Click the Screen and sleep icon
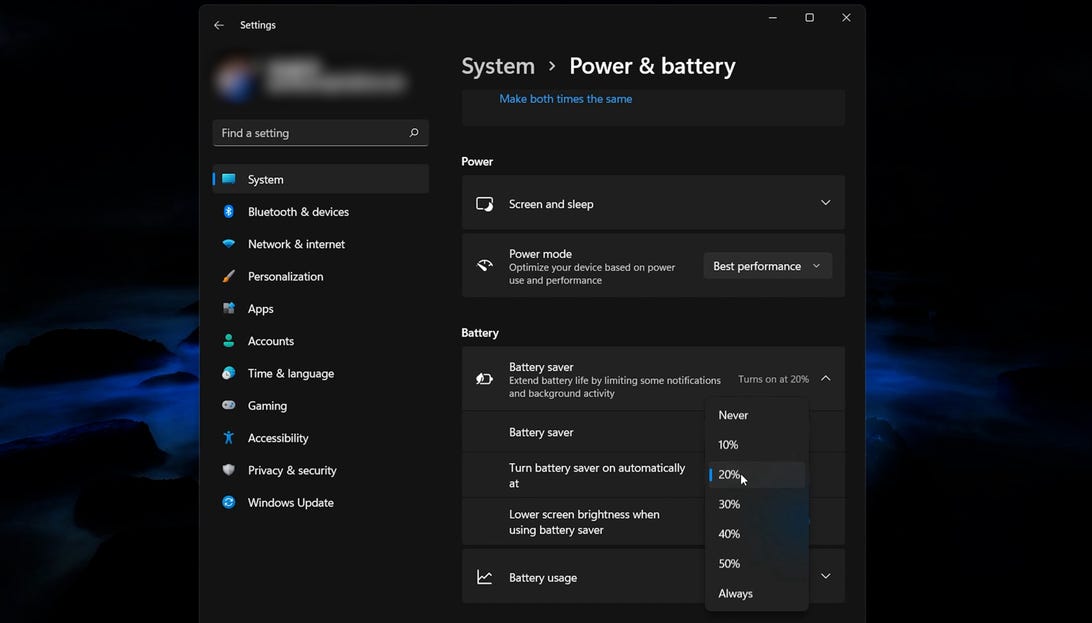1092x623 pixels. 485,204
